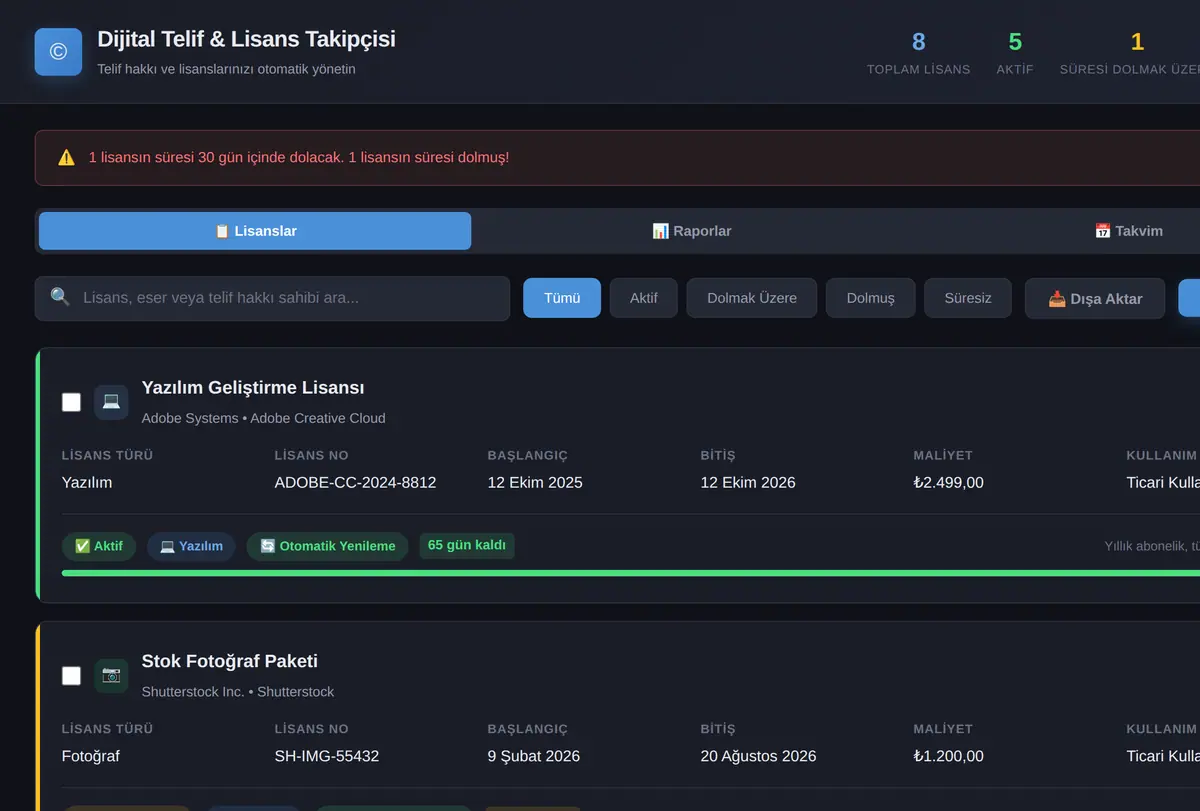Show licenses with the Dolmuş filter
The image size is (1200, 811).
(871, 298)
